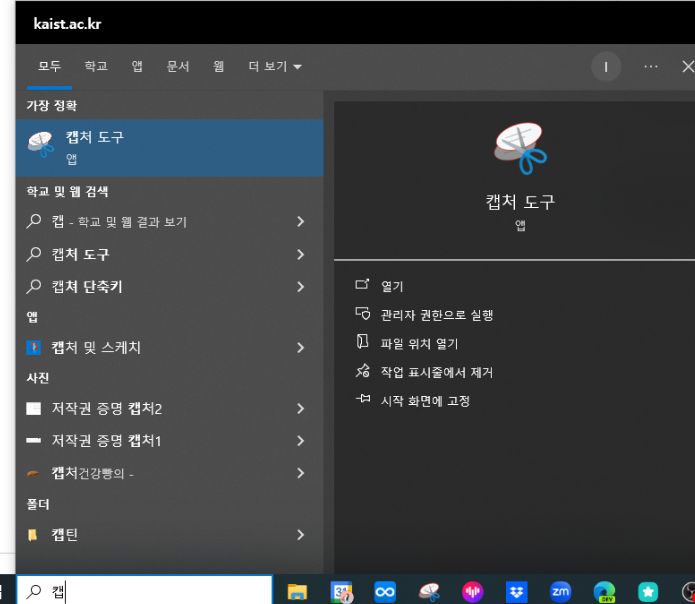
Task: Open the 더 보기 dropdown
Action: coord(275,66)
